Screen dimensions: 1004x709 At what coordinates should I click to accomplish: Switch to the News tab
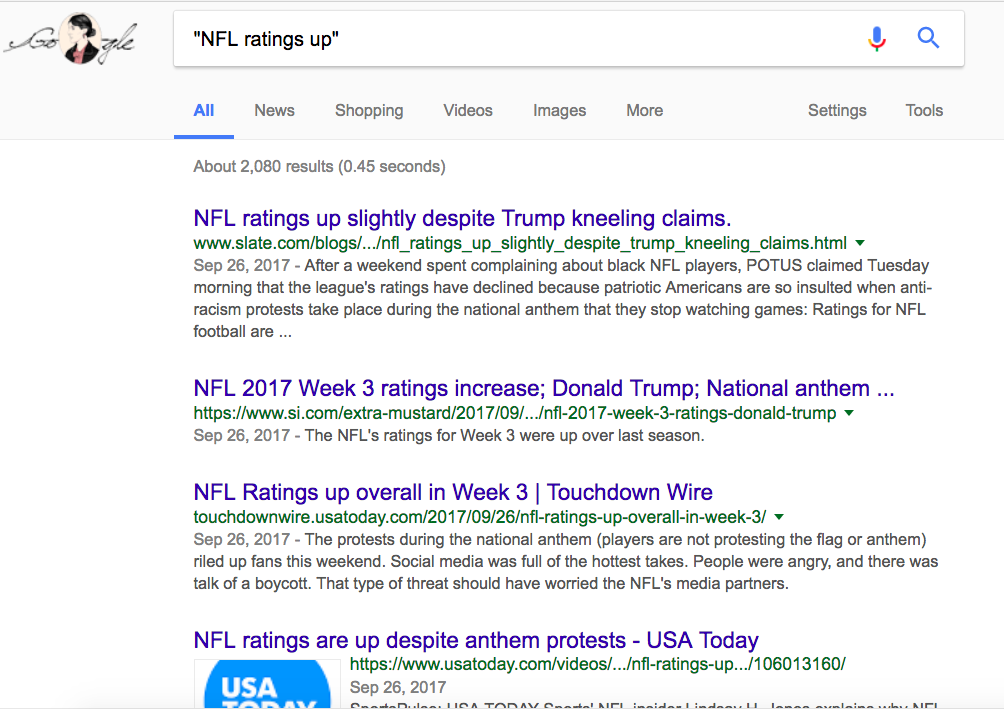tap(274, 110)
